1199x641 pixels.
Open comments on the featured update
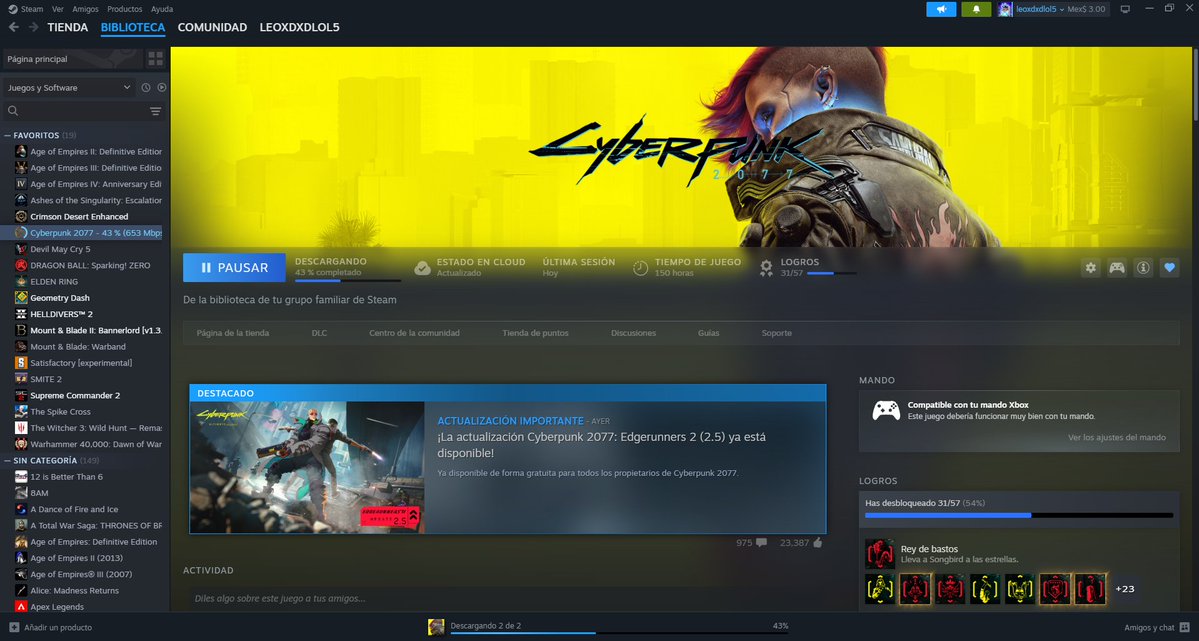click(x=752, y=542)
